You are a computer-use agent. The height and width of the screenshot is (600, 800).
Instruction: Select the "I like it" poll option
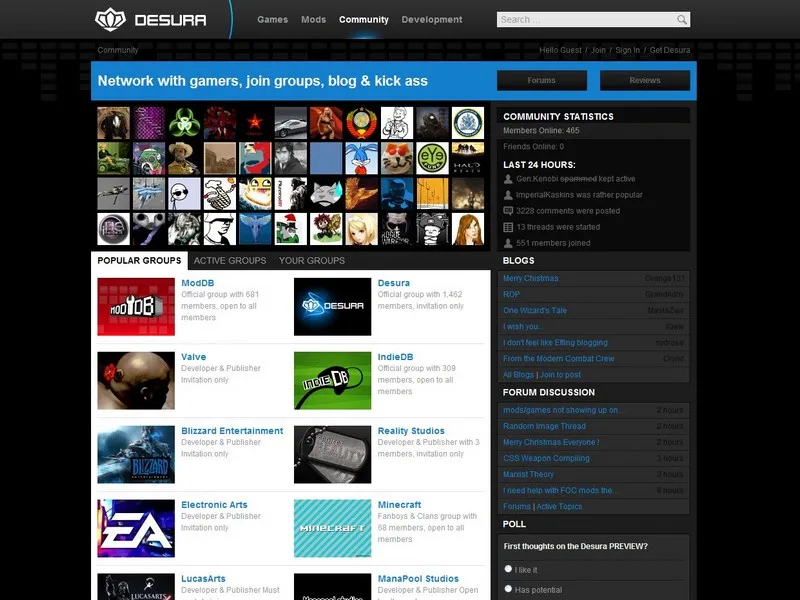509,569
